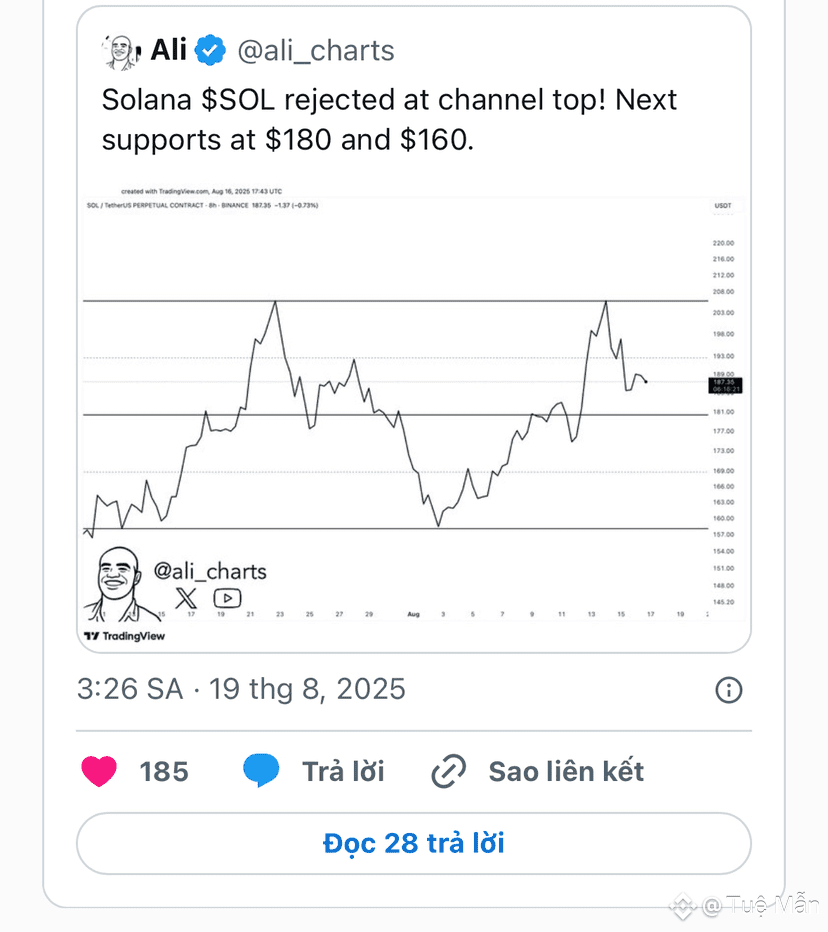Click the X logo in chart watermark

[x=186, y=598]
